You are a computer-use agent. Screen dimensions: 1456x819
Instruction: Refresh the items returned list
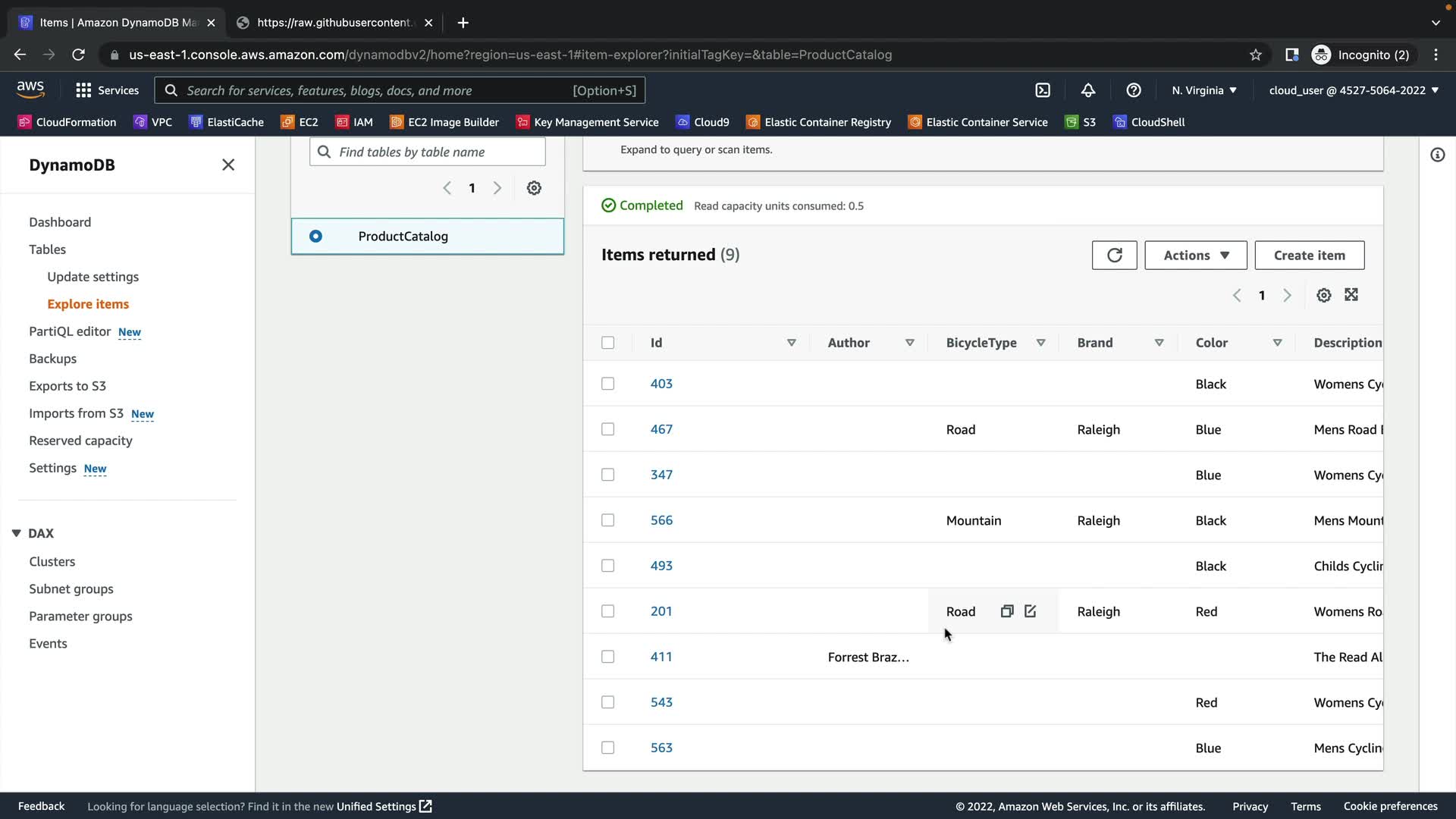(1114, 256)
